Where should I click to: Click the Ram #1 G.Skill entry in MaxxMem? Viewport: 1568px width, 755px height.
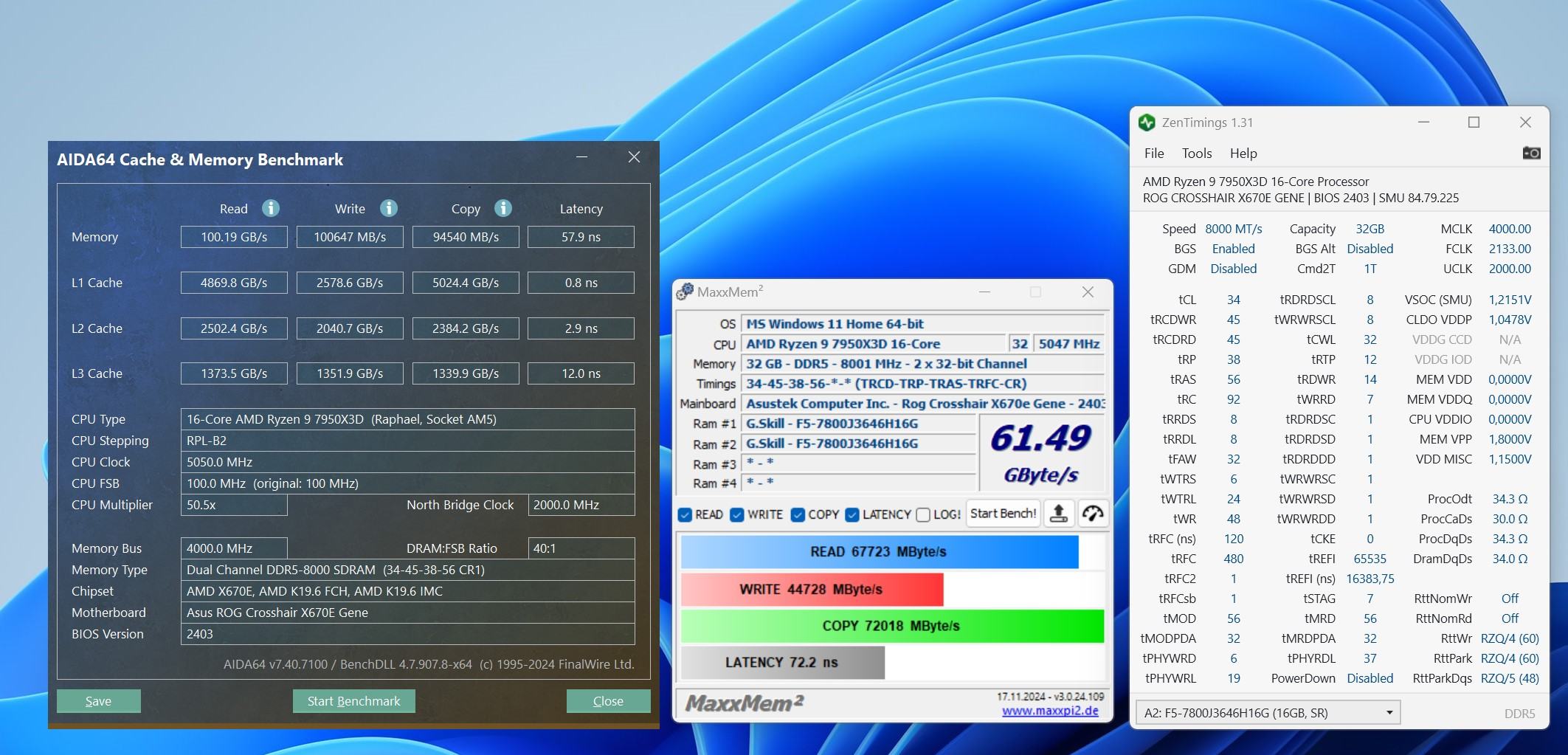pos(858,424)
